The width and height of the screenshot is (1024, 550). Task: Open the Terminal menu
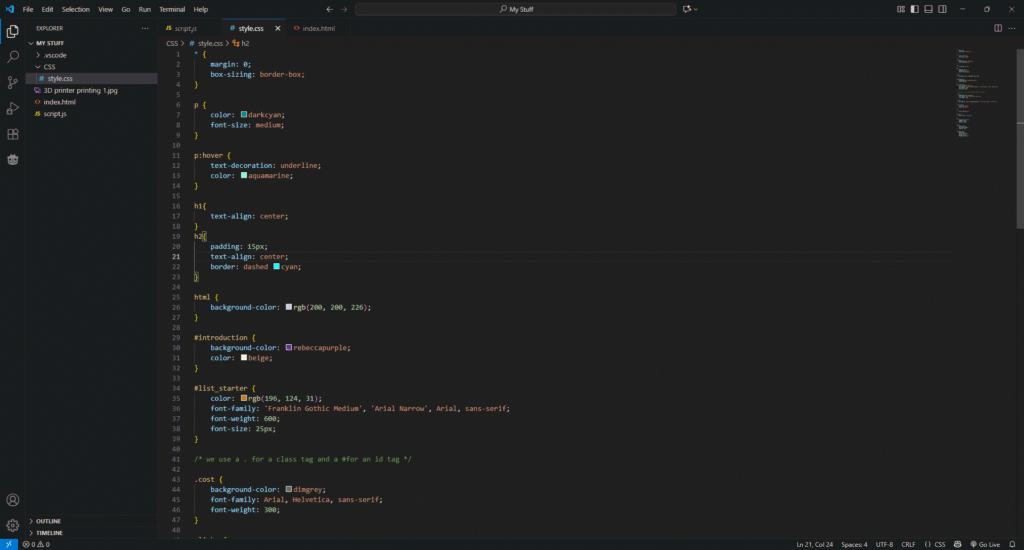(172, 9)
